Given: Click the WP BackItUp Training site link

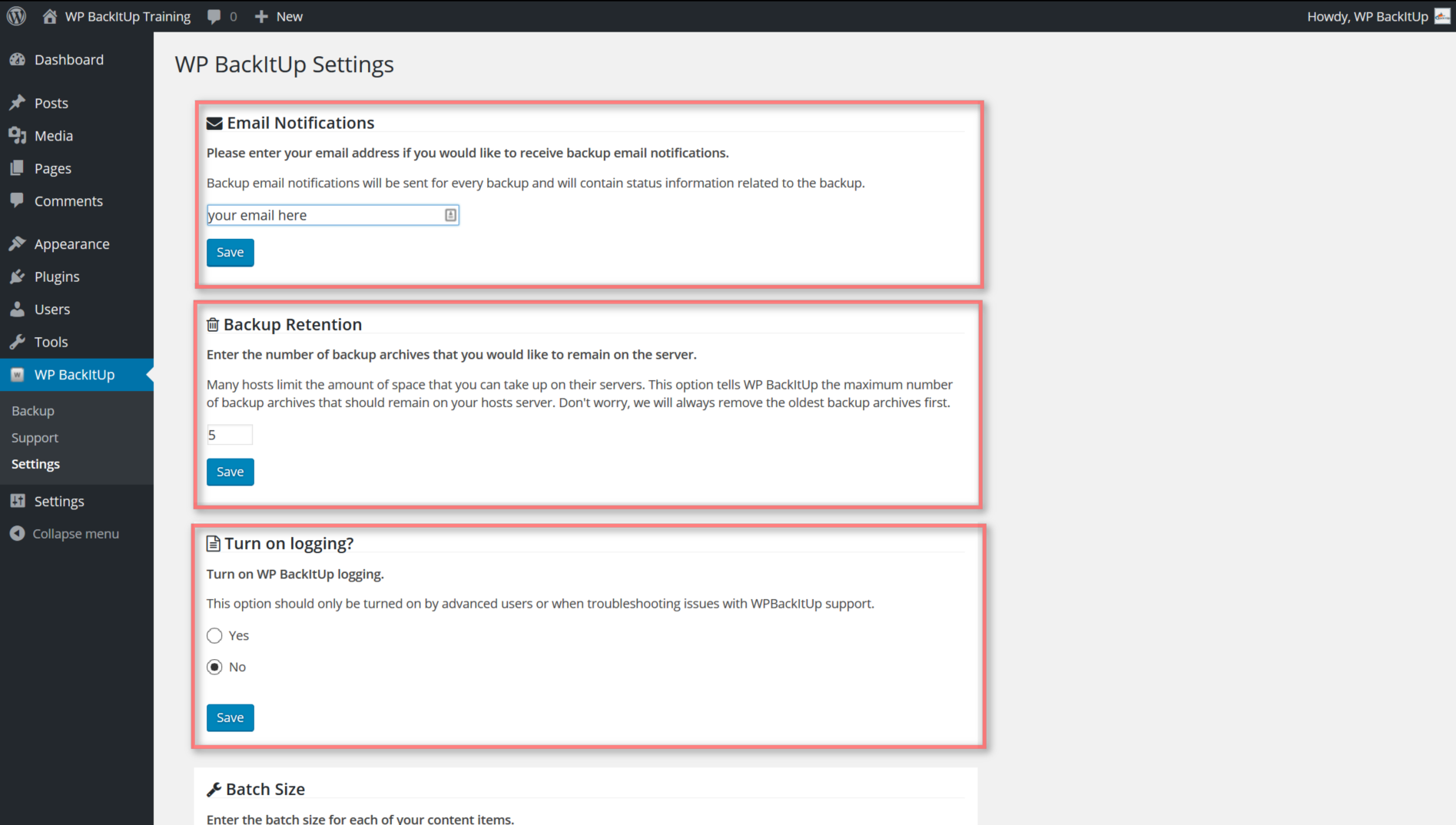Looking at the screenshot, I should tap(128, 16).
